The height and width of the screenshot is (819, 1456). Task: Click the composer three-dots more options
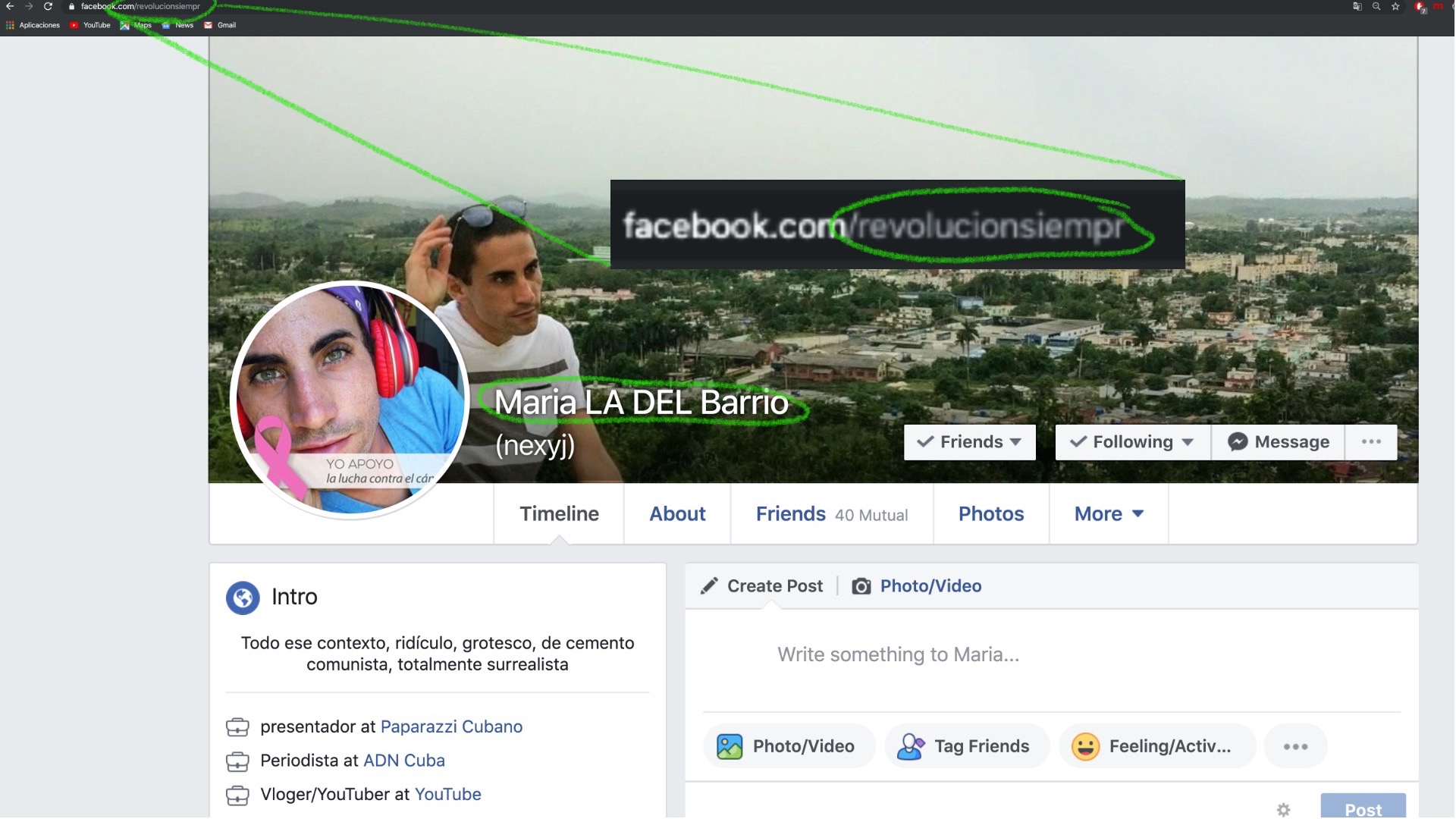pos(1295,747)
